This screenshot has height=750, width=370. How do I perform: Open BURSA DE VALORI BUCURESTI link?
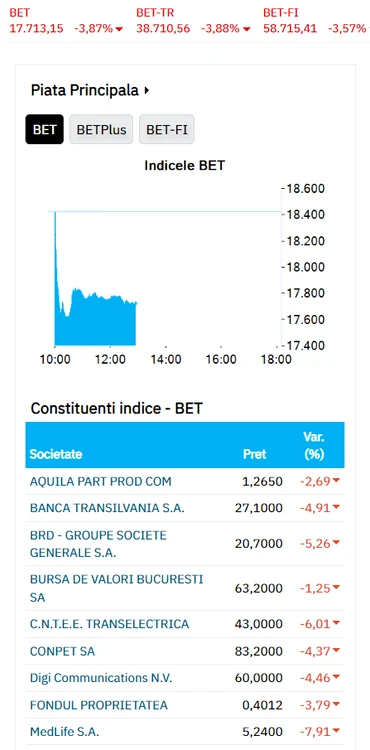(x=117, y=588)
